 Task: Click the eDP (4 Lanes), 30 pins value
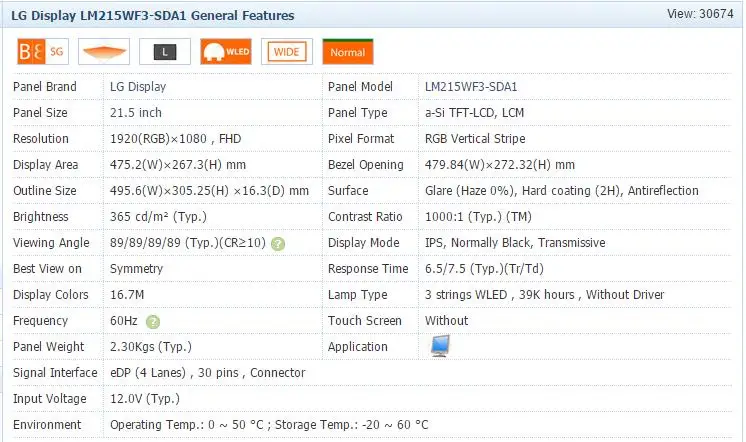(x=207, y=373)
